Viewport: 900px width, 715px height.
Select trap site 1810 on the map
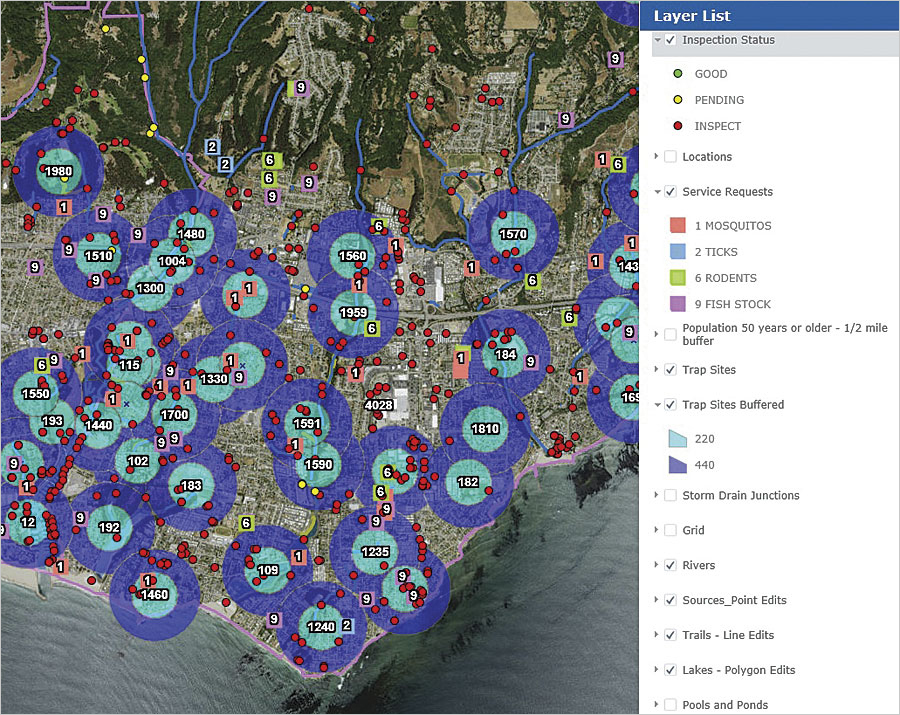point(485,429)
